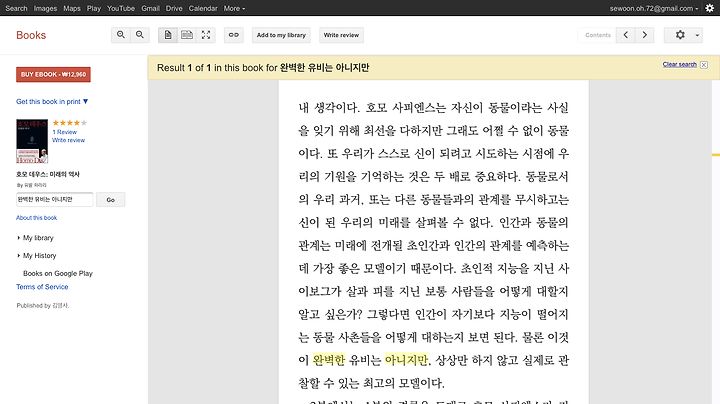Image resolution: width=720 pixels, height=404 pixels.
Task: Open Images in the top Google bar
Action: (x=45, y=8)
